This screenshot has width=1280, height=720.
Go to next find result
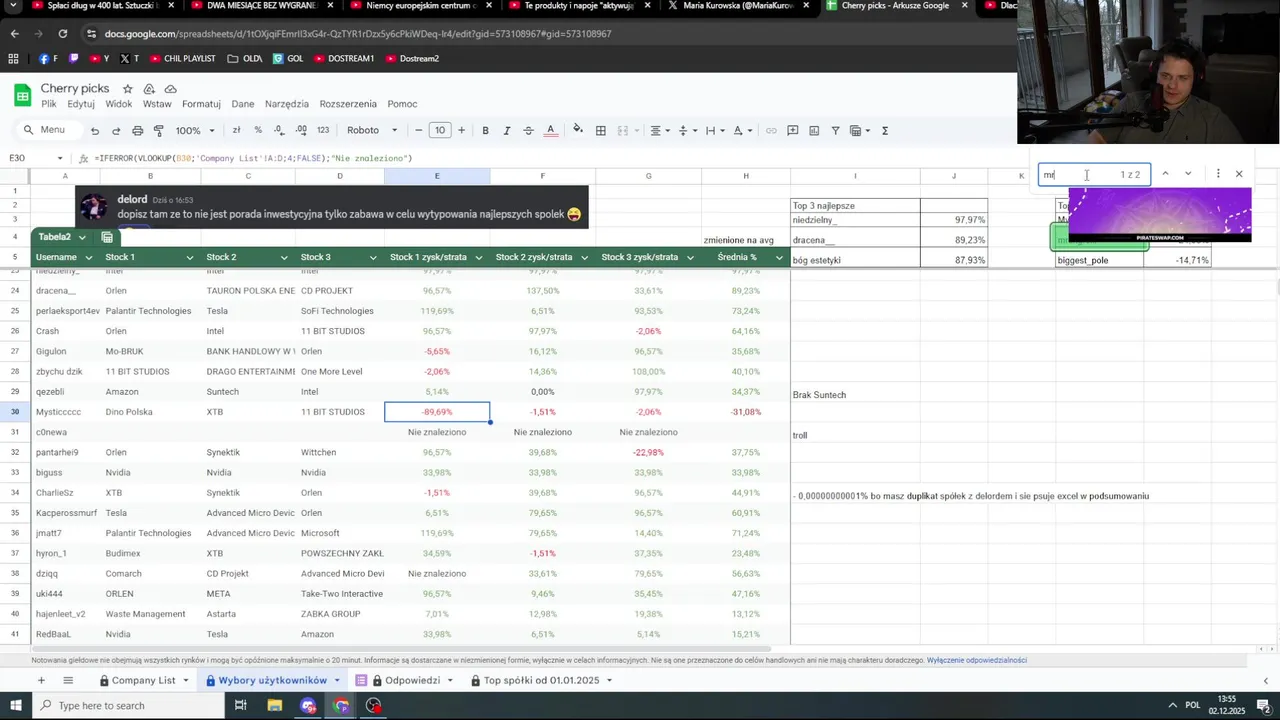pyautogui.click(x=1188, y=174)
